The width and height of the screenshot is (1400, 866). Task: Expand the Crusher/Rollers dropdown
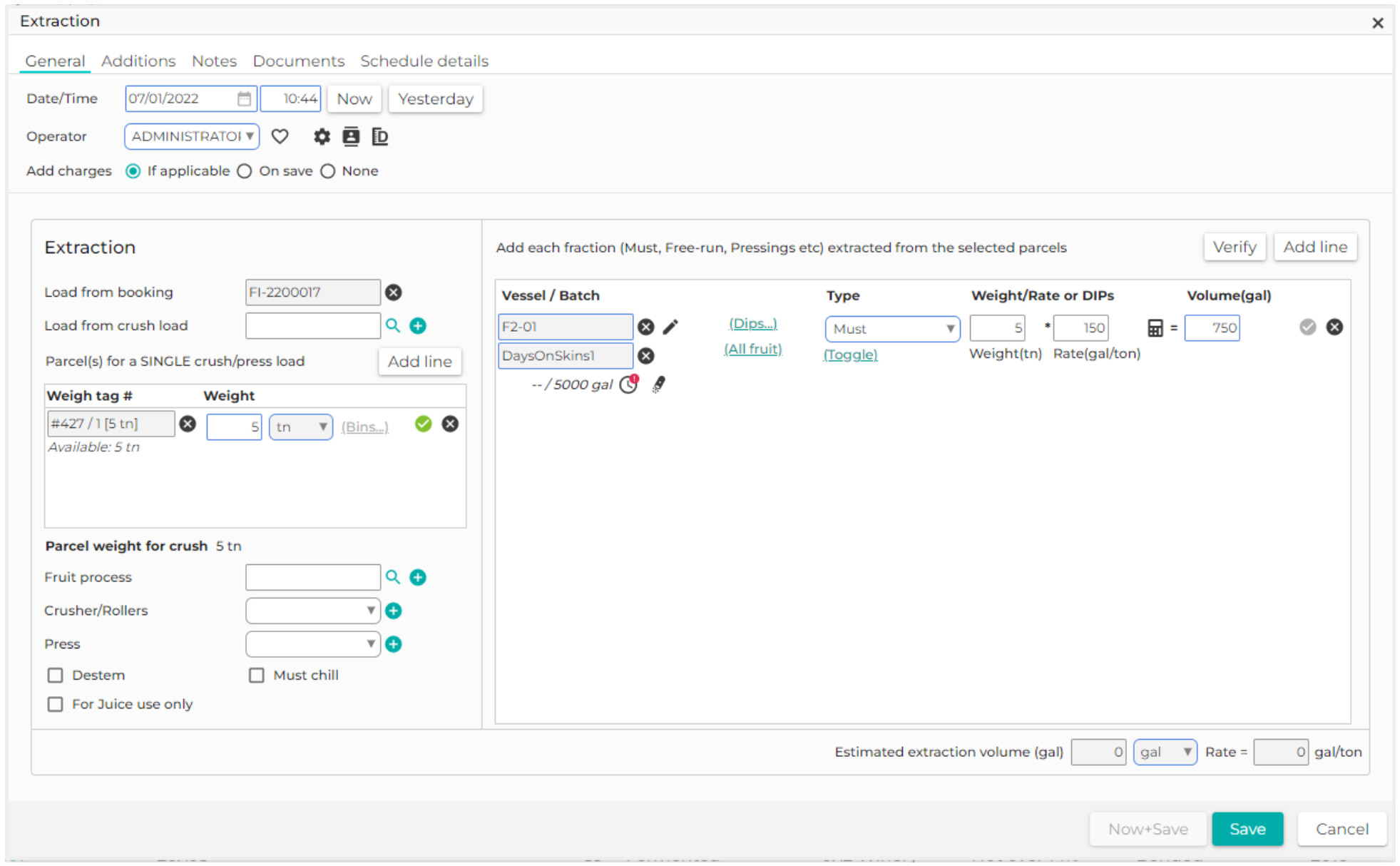pos(312,611)
